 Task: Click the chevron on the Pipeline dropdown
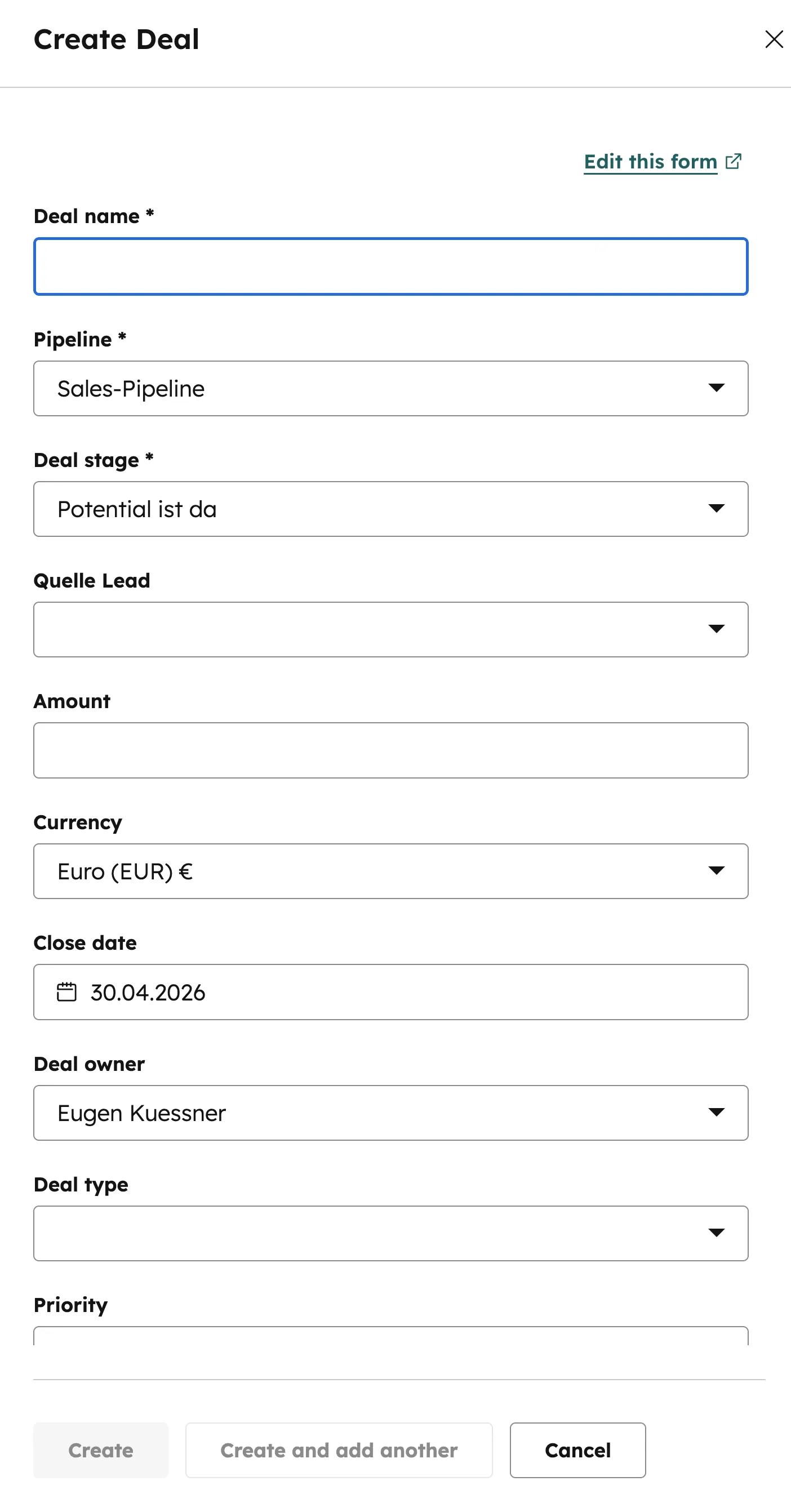point(717,388)
